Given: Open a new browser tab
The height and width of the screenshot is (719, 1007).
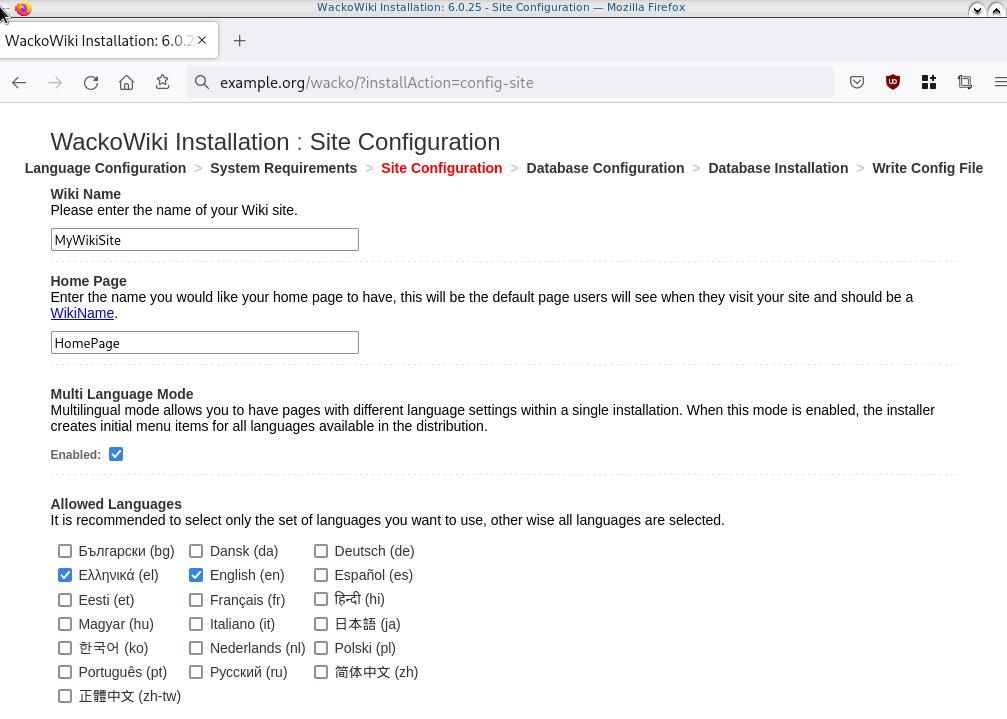Looking at the screenshot, I should tap(239, 41).
